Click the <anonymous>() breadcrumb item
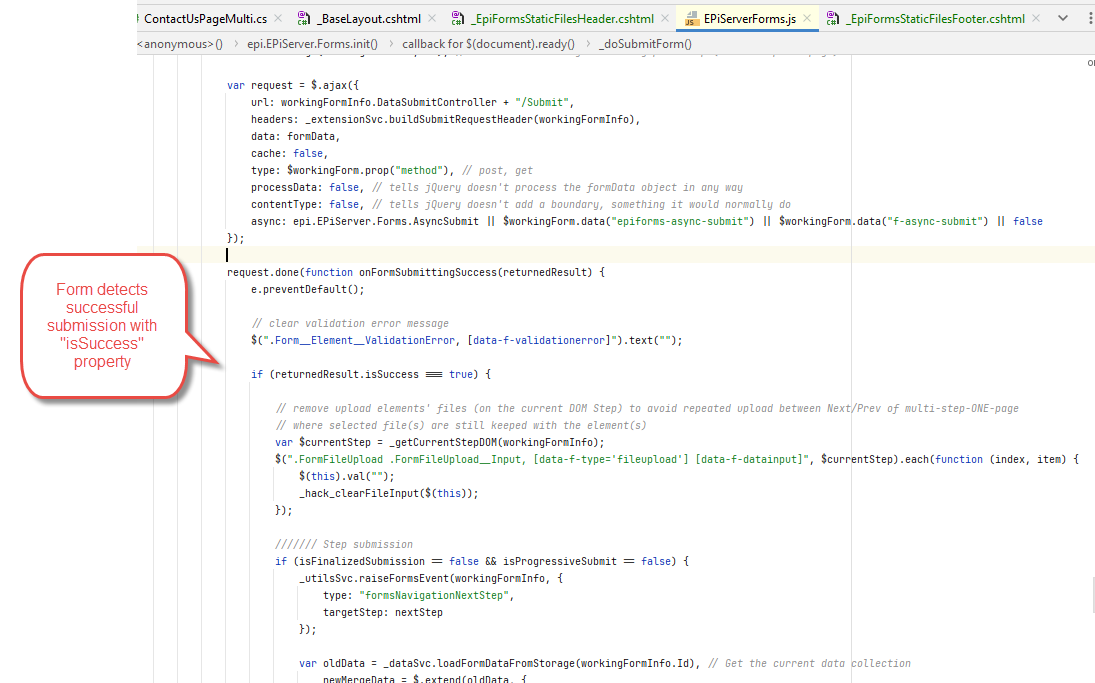The image size is (1095, 683). 180,44
